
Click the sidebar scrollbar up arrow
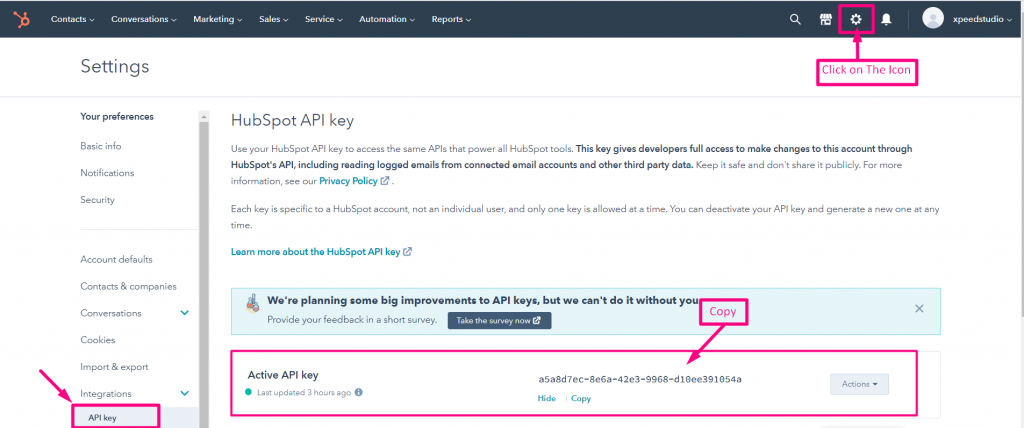point(204,117)
